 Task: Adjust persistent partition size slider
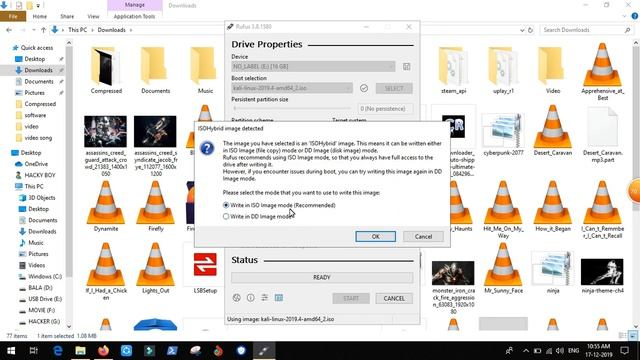(x=292, y=109)
